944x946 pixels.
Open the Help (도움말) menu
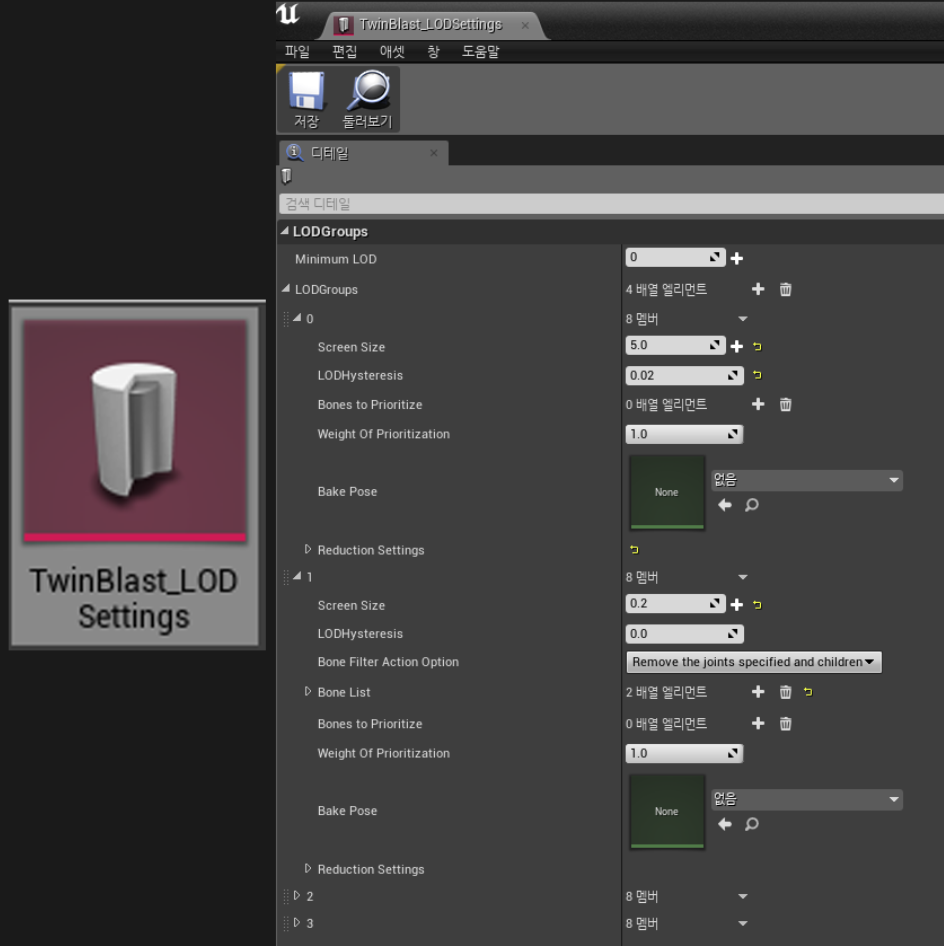click(x=481, y=52)
